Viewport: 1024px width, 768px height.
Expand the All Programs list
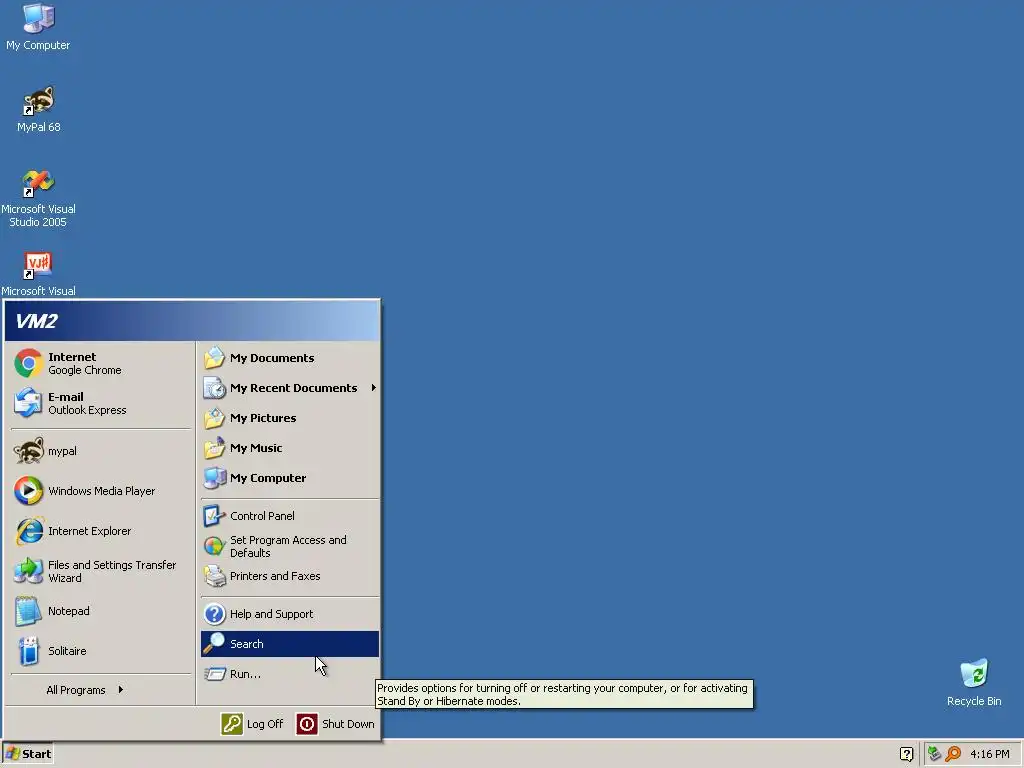pos(101,690)
